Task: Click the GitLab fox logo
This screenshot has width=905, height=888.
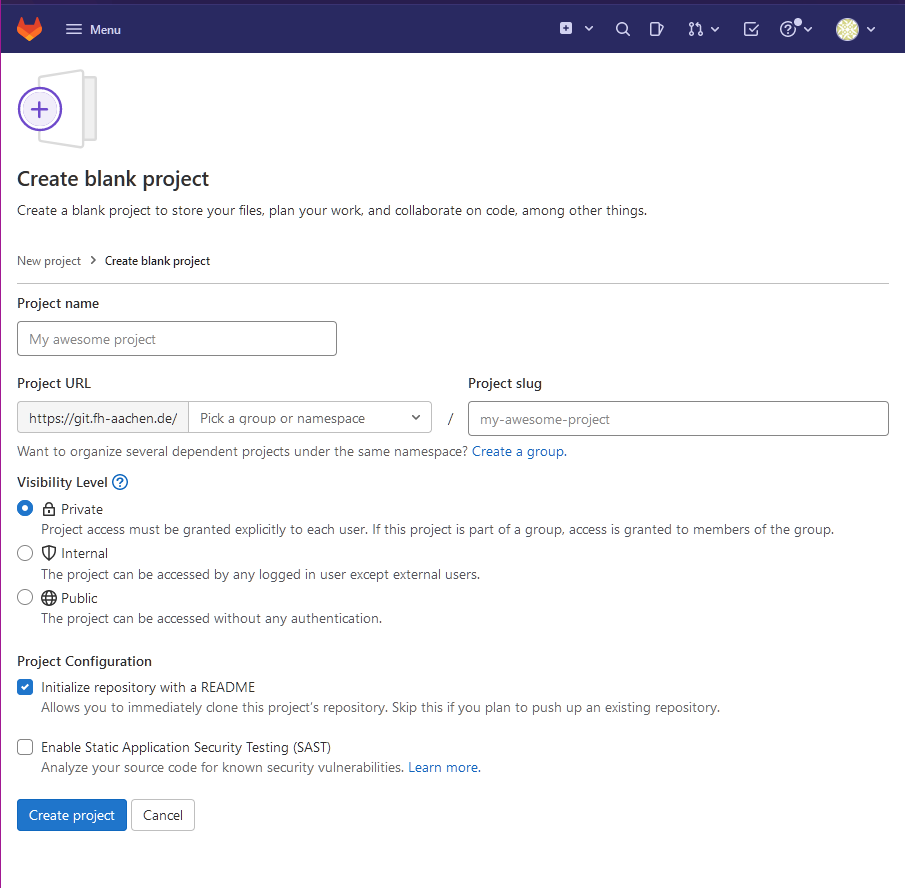Action: pyautogui.click(x=29, y=28)
